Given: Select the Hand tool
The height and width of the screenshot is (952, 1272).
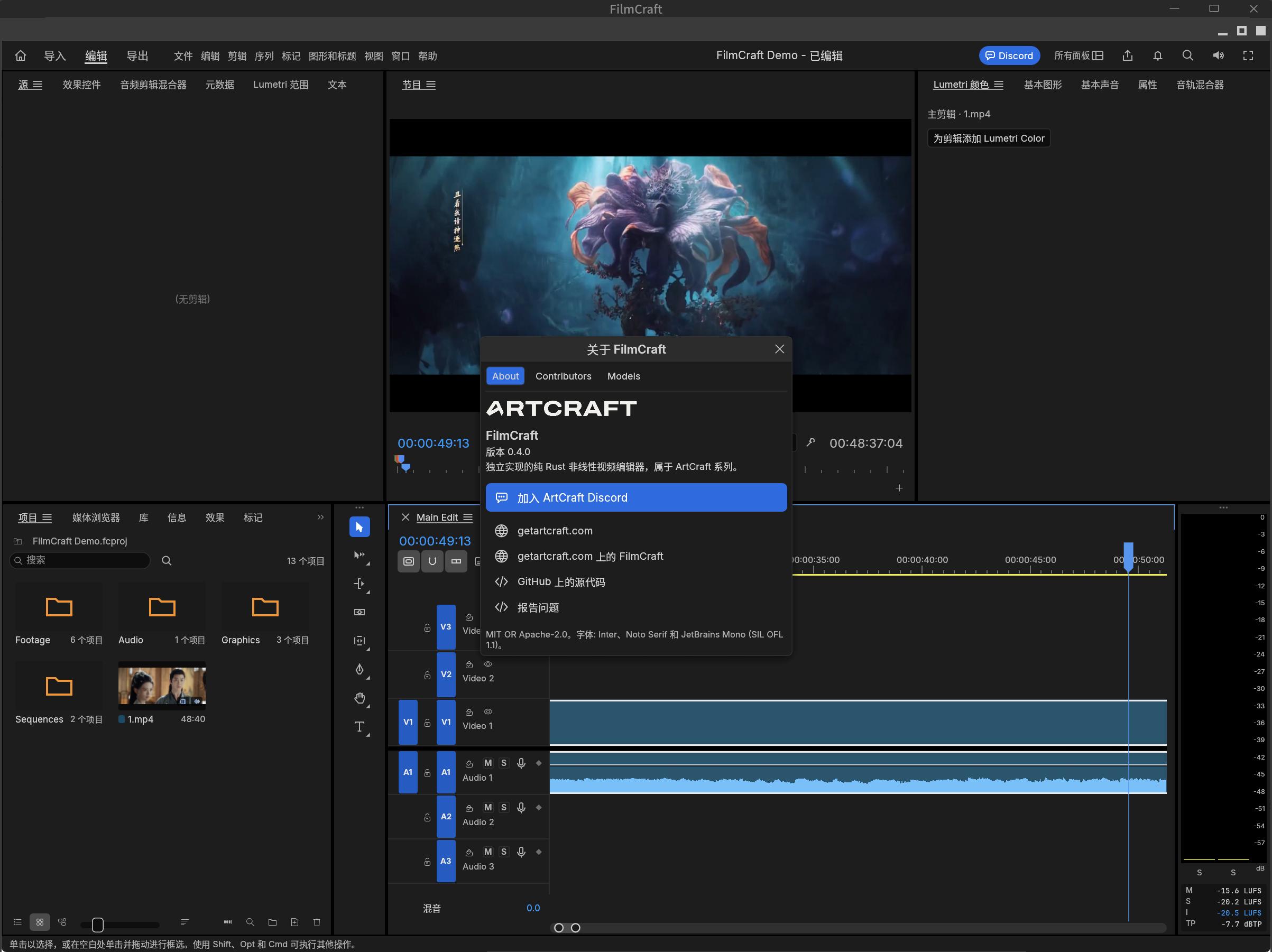Looking at the screenshot, I should (x=360, y=698).
